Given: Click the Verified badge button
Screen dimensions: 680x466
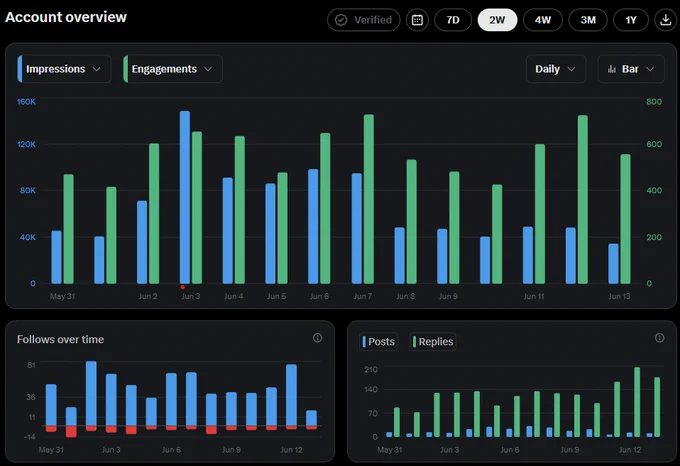Looking at the screenshot, I should tap(363, 20).
